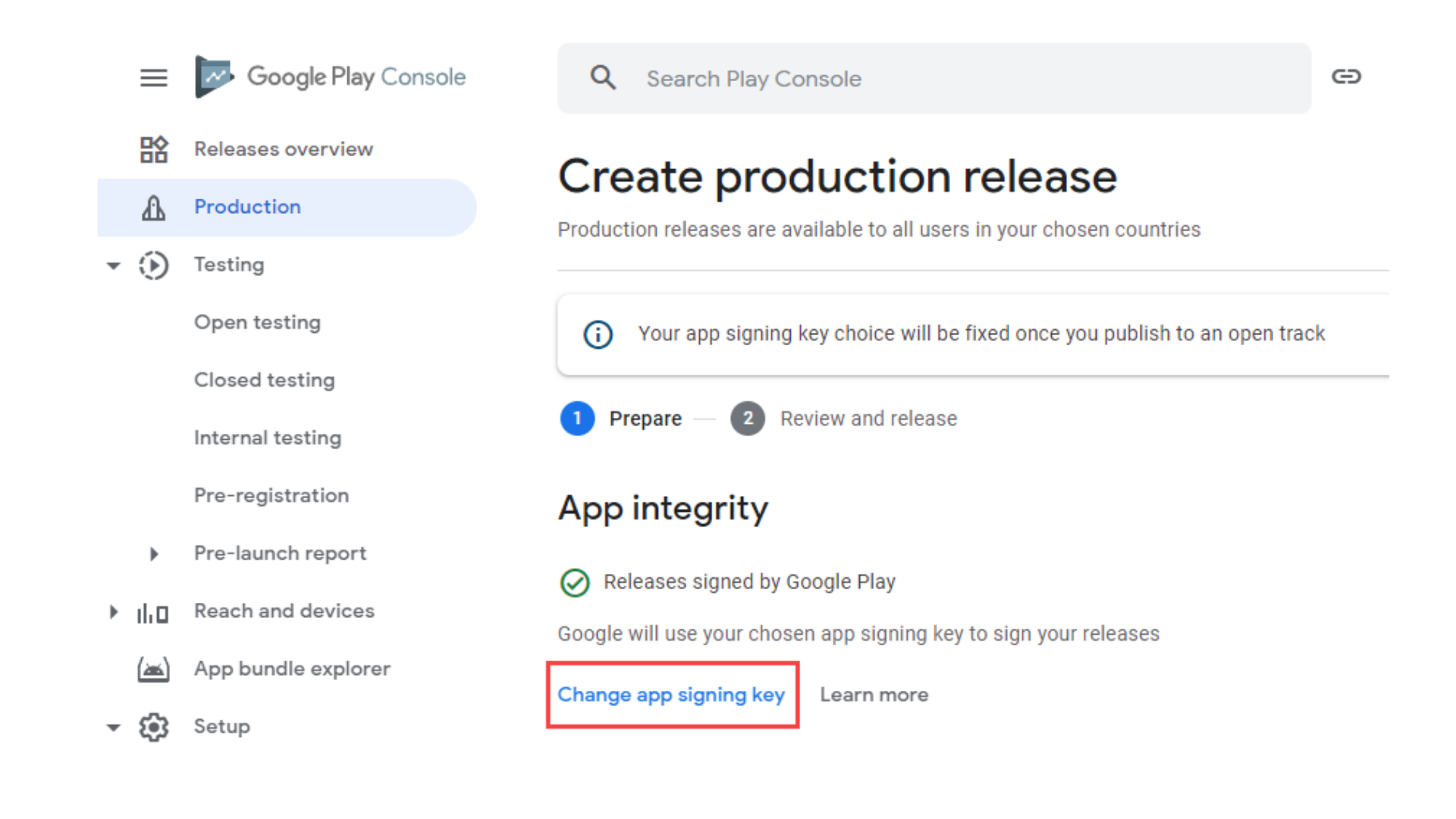Expand the Pre-launch report submenu
Image resolution: width=1456 pixels, height=819 pixels.
154,554
